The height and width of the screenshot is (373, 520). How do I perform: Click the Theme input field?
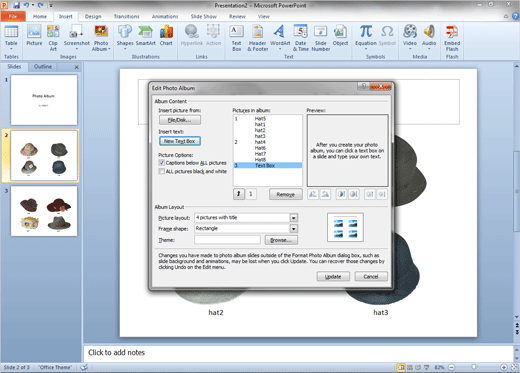[227, 240]
